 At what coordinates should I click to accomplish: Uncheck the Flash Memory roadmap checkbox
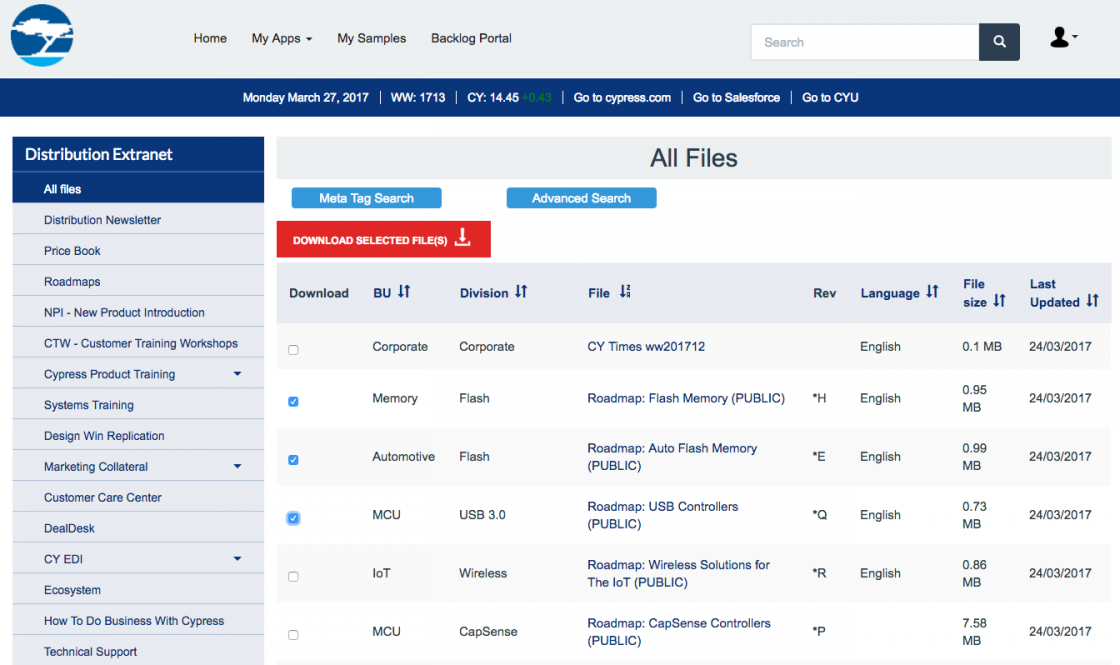pos(293,401)
